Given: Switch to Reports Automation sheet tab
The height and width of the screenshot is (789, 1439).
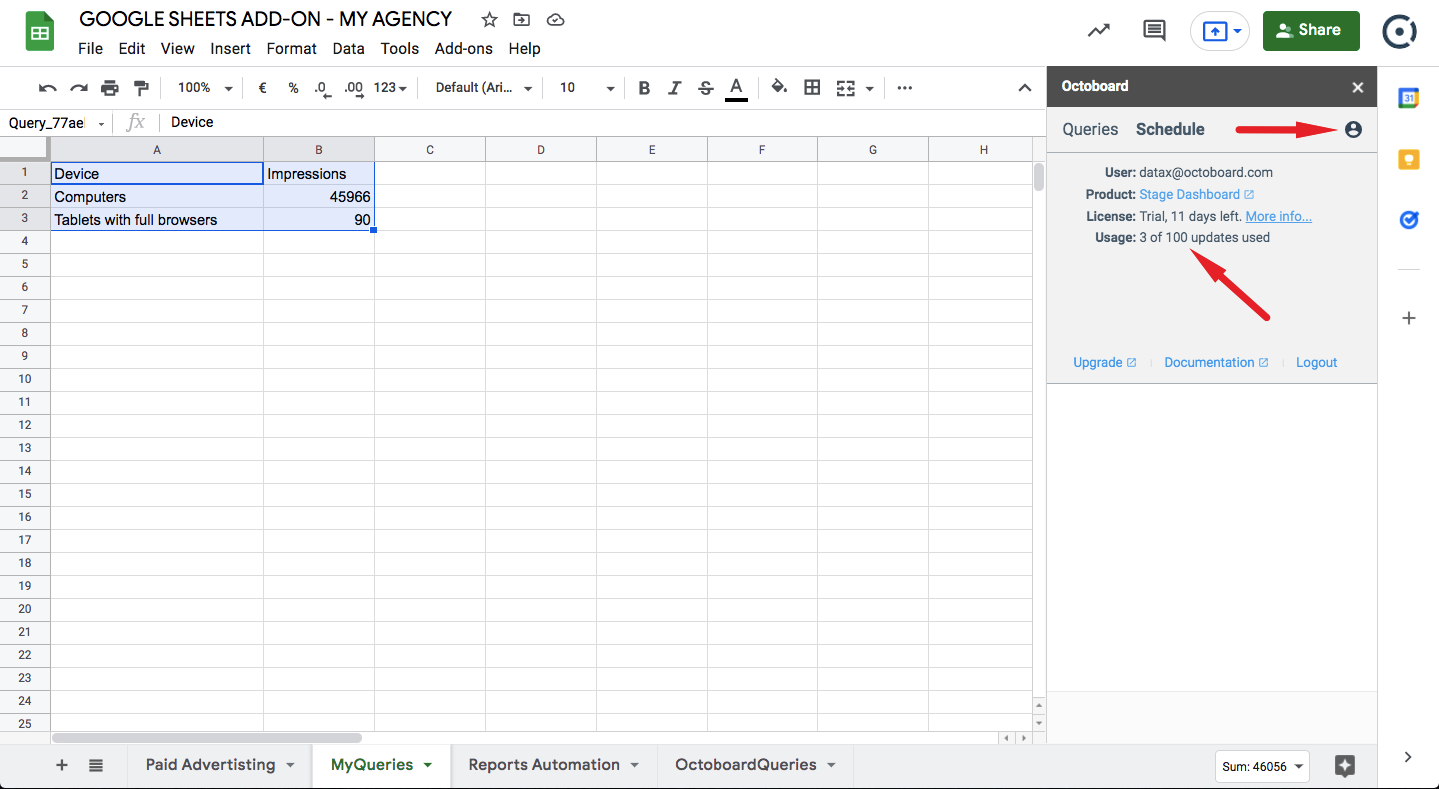Looking at the screenshot, I should [x=544, y=765].
